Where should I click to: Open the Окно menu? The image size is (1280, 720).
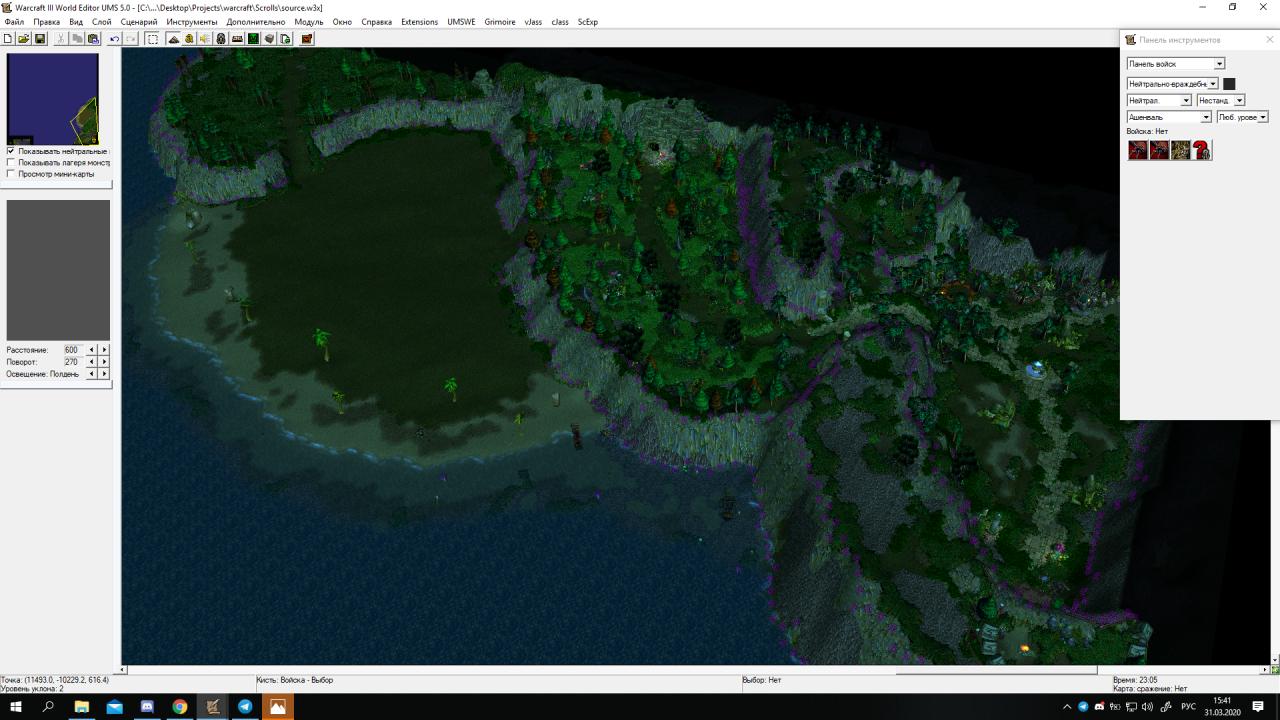(x=342, y=22)
